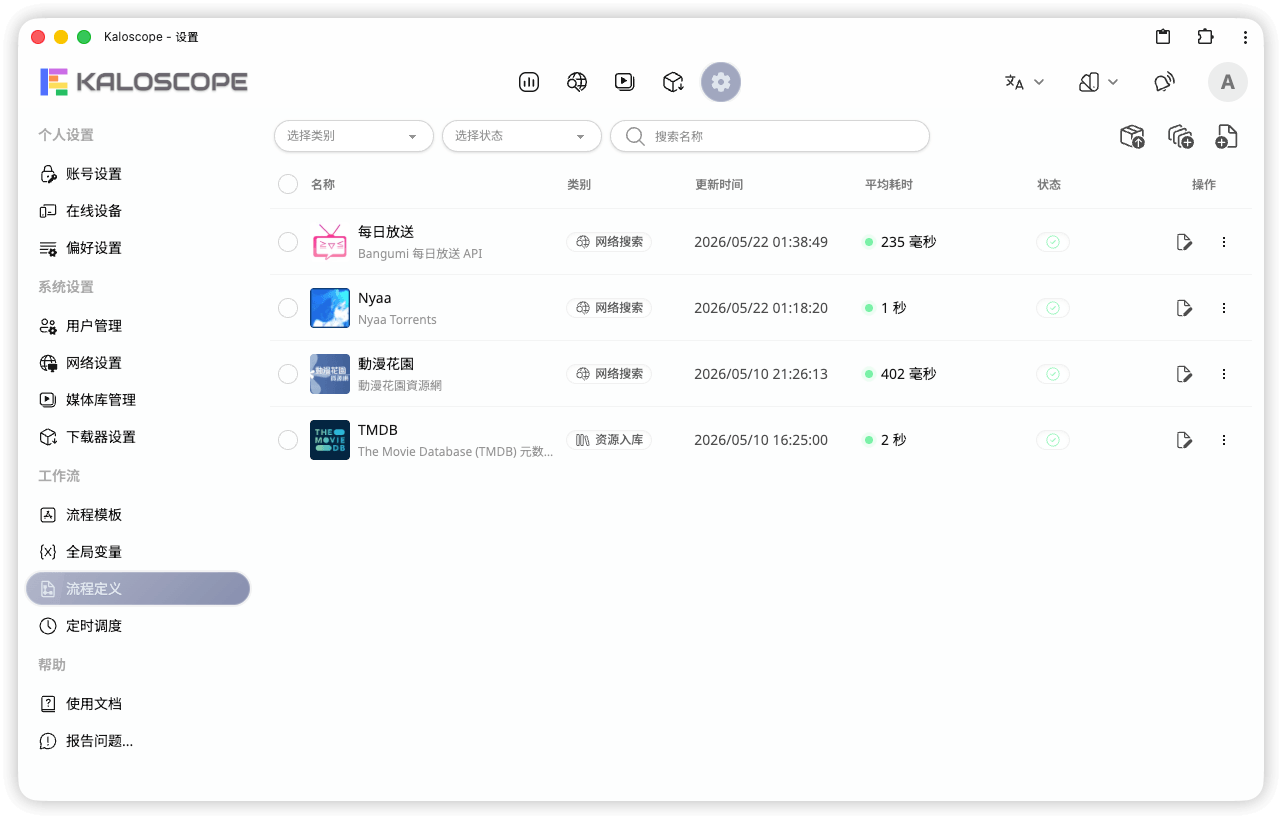Edit the 動漫花園 flow definition
The width and height of the screenshot is (1282, 819).
tap(1185, 374)
